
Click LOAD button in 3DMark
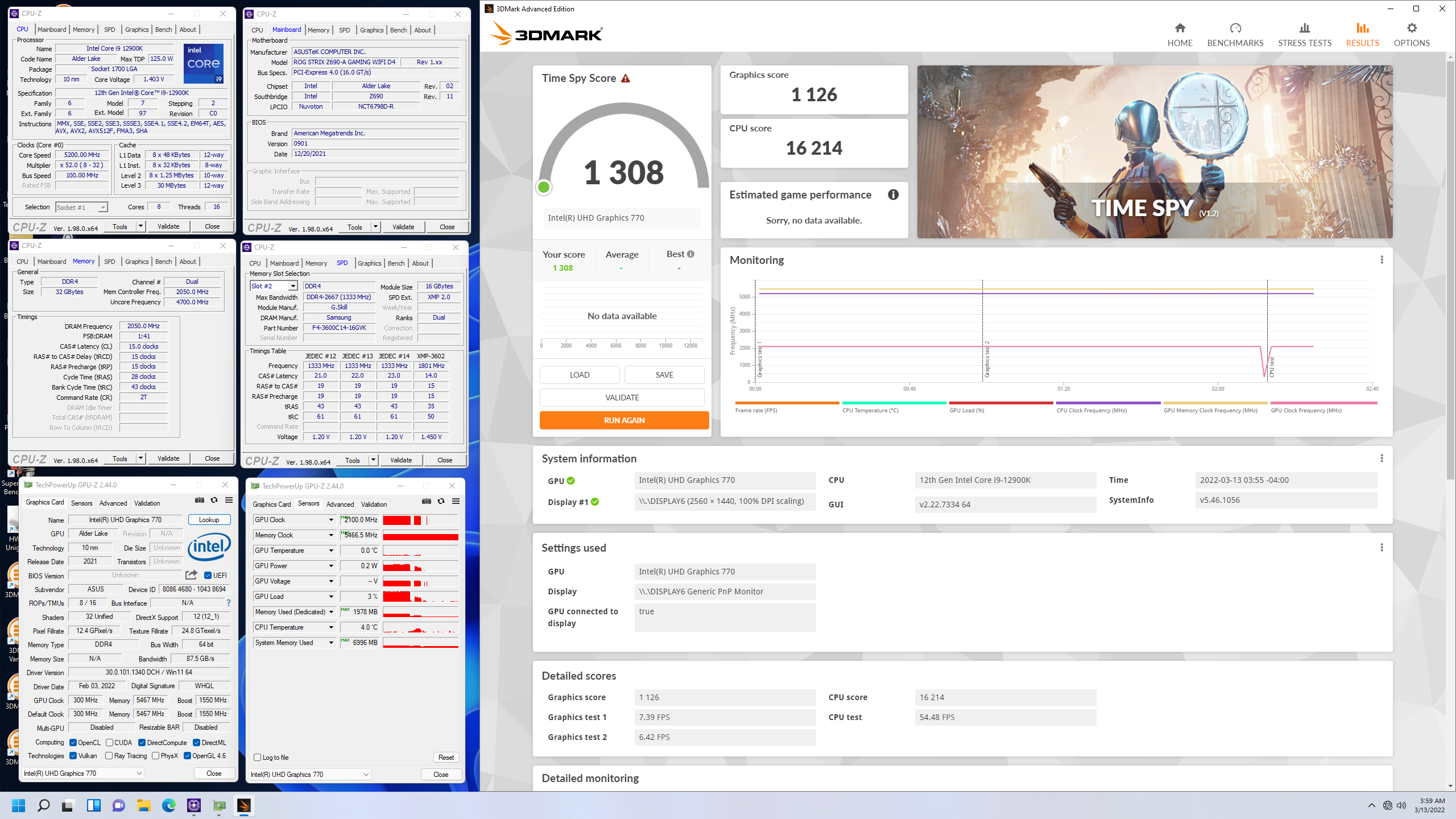coord(580,375)
